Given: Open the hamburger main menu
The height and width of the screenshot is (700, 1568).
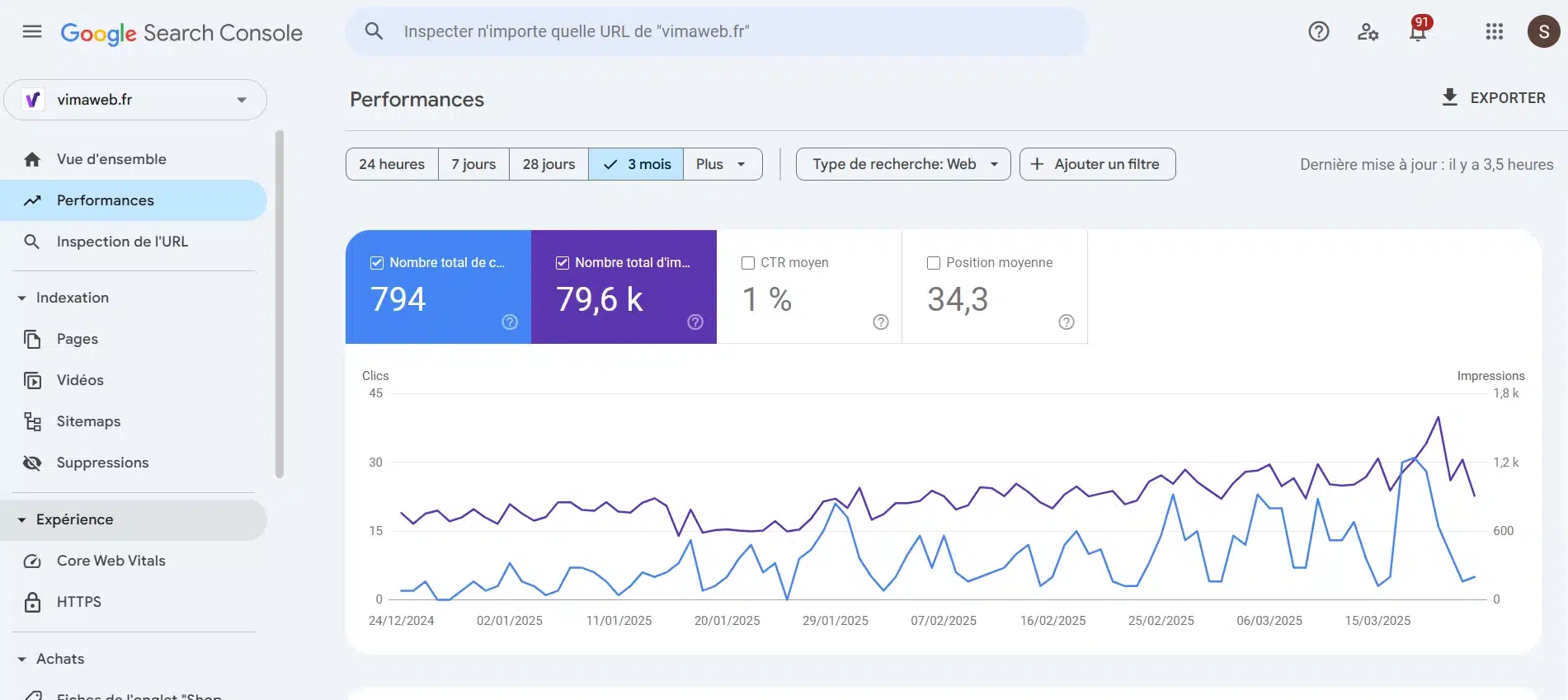Looking at the screenshot, I should [32, 32].
